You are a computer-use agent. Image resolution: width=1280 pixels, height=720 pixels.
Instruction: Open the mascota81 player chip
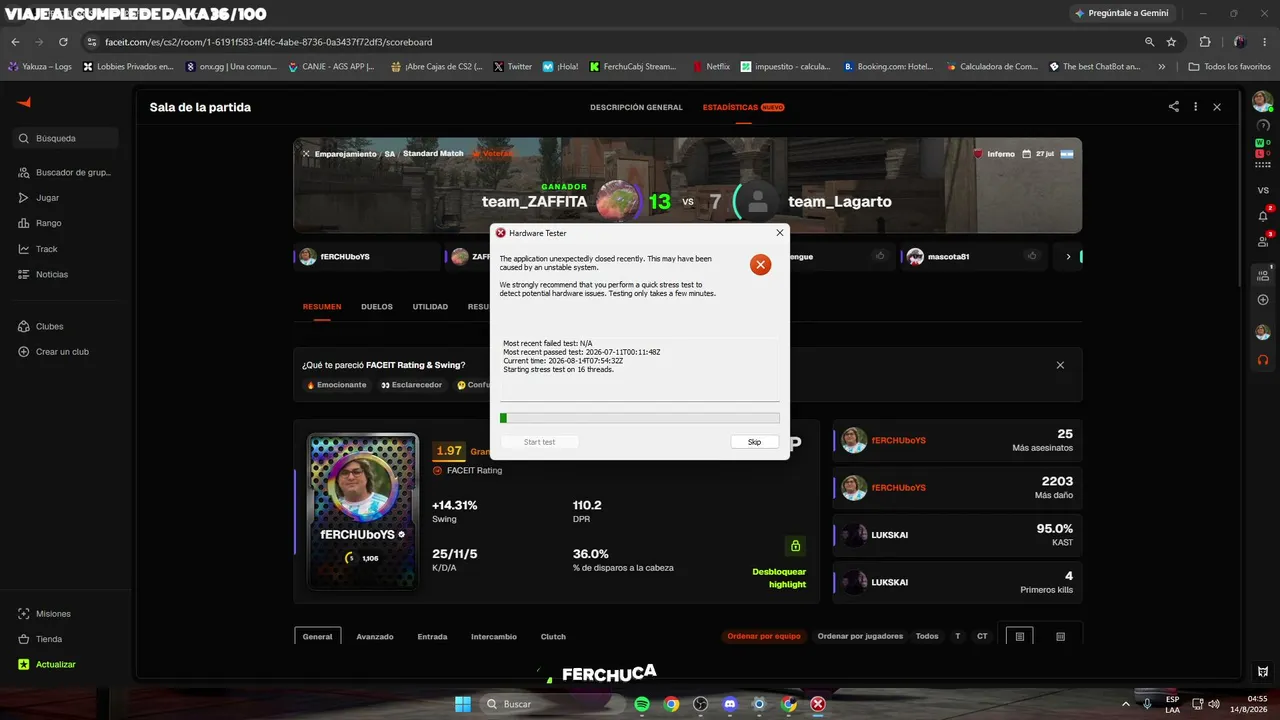974,257
